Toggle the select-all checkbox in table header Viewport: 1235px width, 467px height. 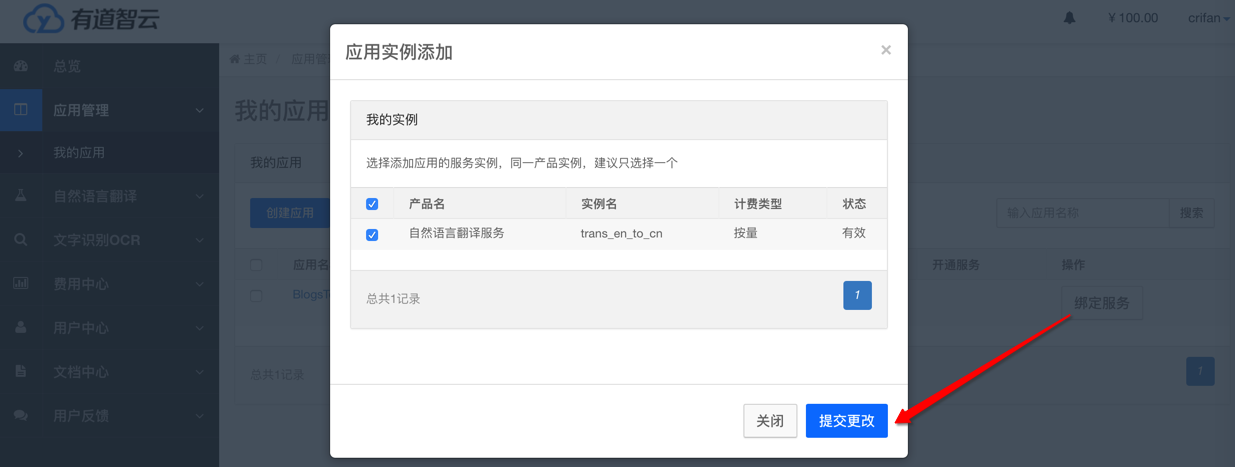click(372, 204)
